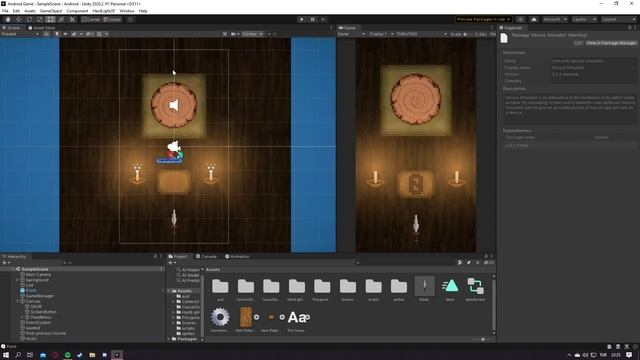640x360 pixels.
Task: Open the GameObject menu
Action: 51,11
